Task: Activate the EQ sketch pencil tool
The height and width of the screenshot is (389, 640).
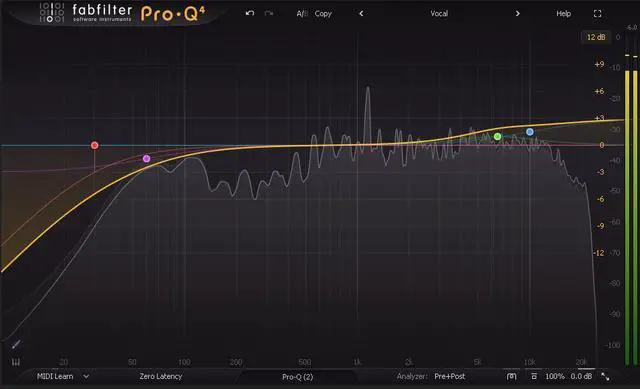Action: pos(16,345)
